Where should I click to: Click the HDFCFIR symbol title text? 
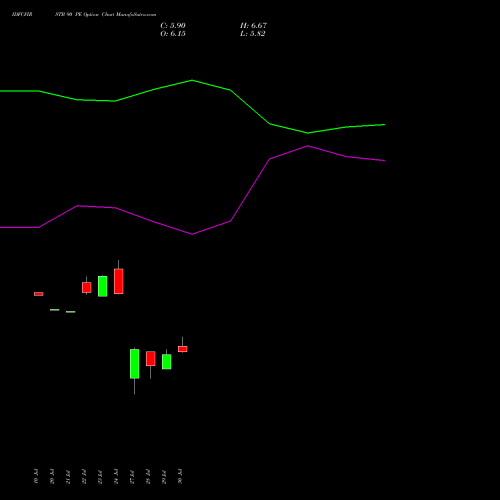click(x=22, y=15)
